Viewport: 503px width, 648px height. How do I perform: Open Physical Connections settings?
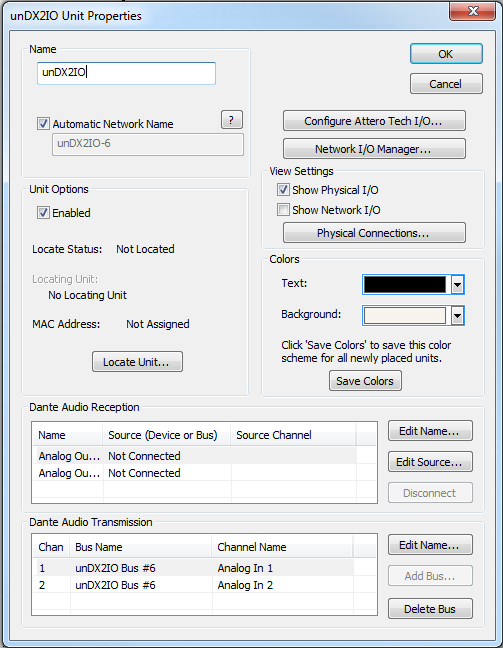click(x=374, y=233)
